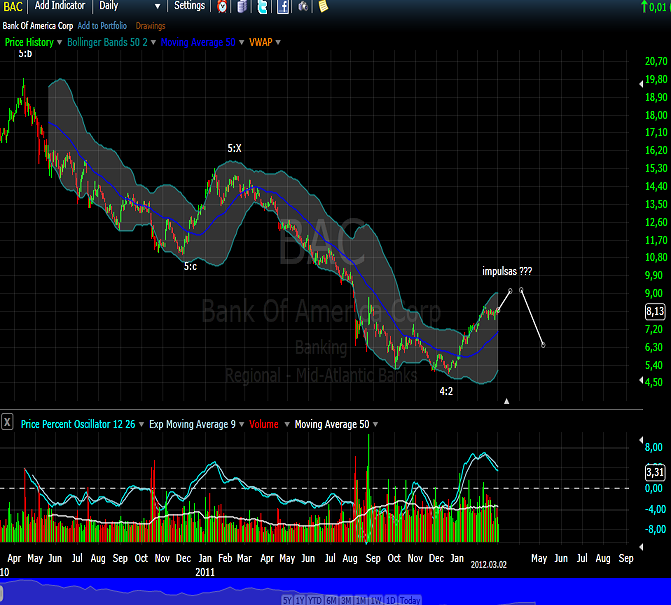The height and width of the screenshot is (605, 671).
Task: Expand Price Percent Oscillator 12 26 dropdown arrow
Action: coord(142,424)
